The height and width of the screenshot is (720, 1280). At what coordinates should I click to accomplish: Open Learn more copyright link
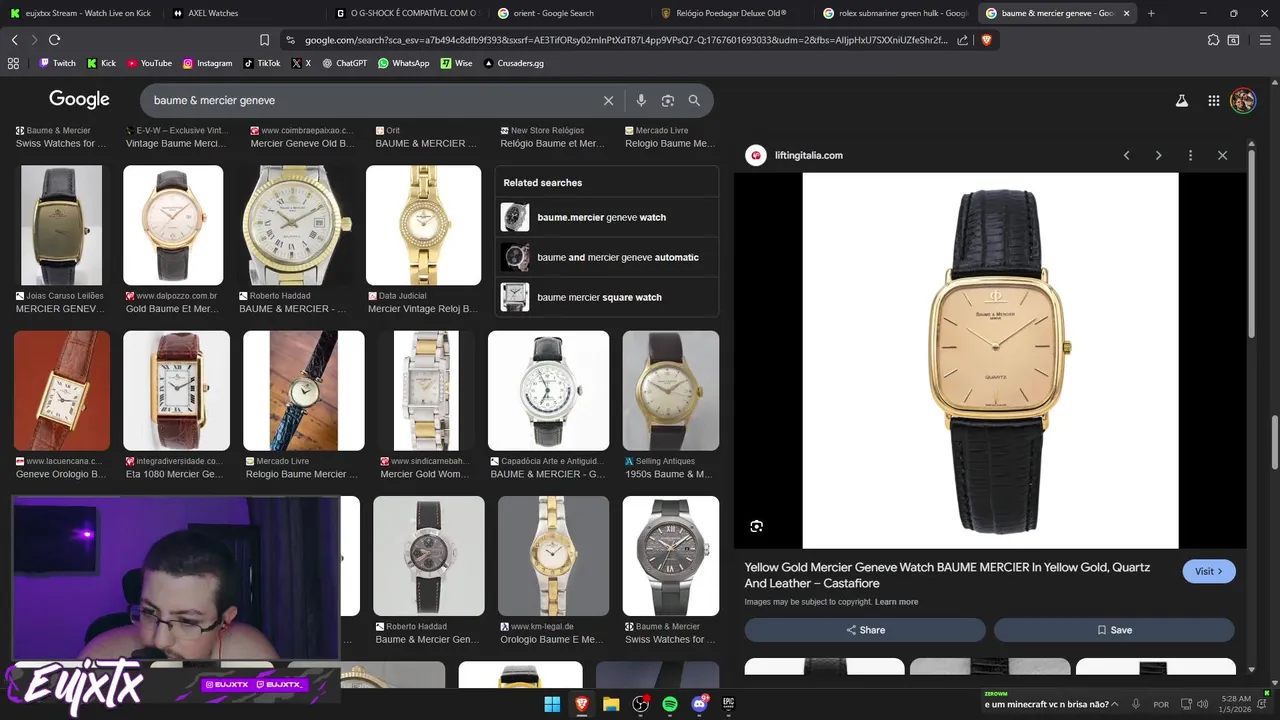coord(896,602)
